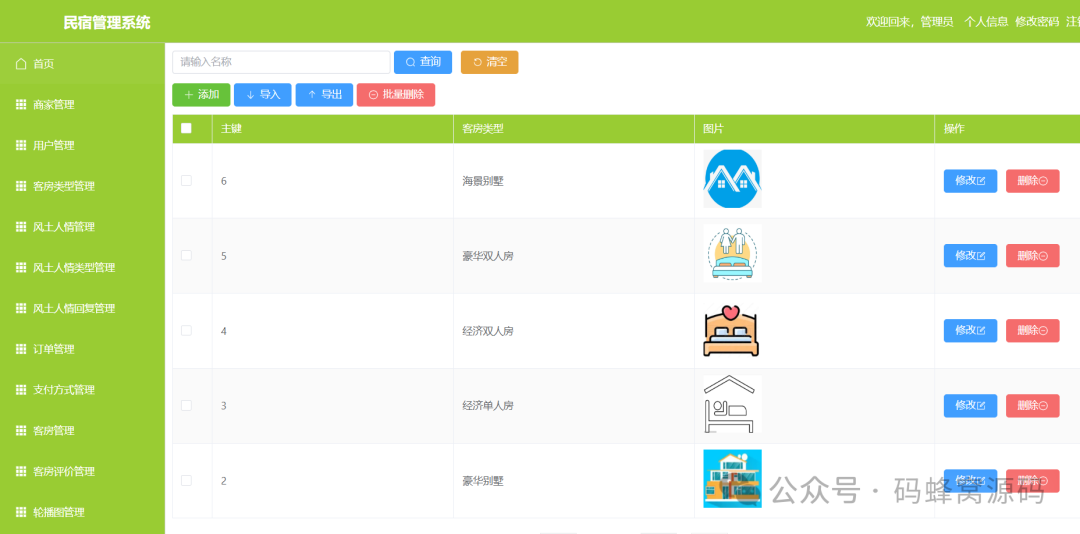Click the minus-circle icon in 批量删除 button
Image resolution: width=1080 pixels, height=534 pixels.
(x=373, y=95)
